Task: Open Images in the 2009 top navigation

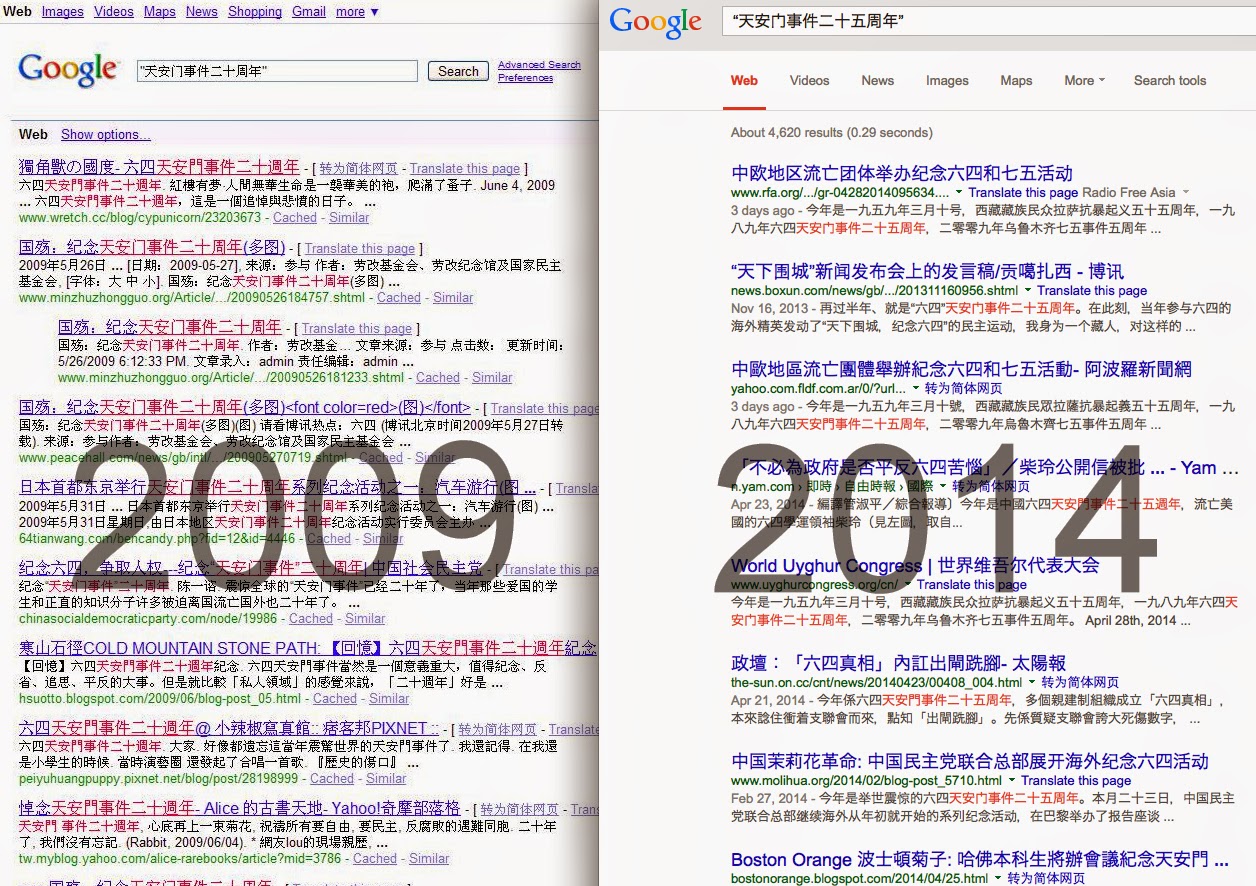Action: [x=62, y=12]
